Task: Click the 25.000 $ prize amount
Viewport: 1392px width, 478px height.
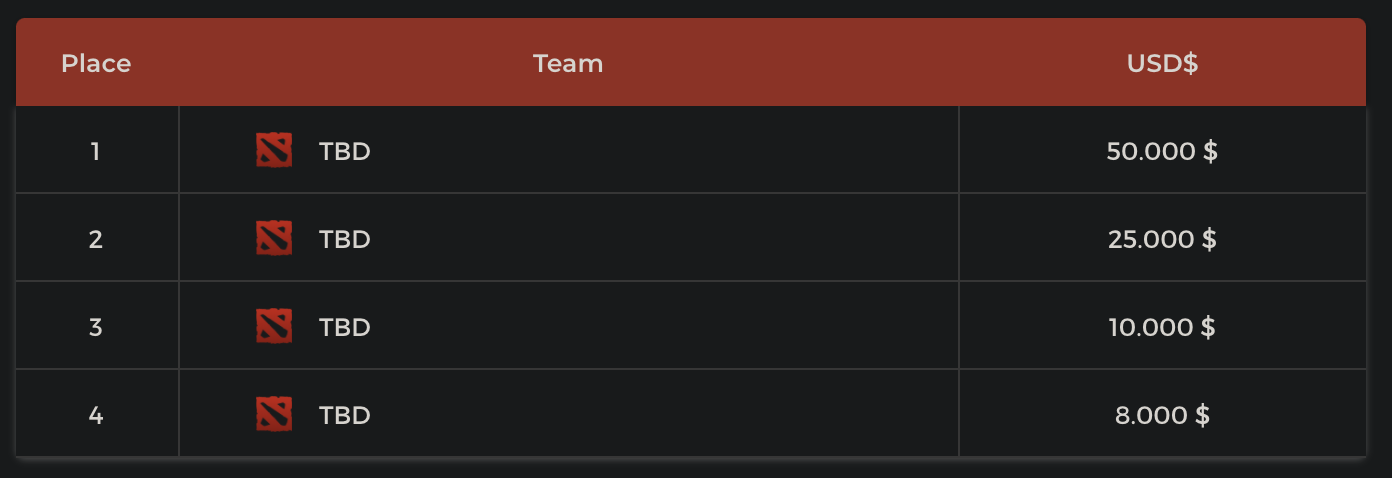Action: (1162, 240)
